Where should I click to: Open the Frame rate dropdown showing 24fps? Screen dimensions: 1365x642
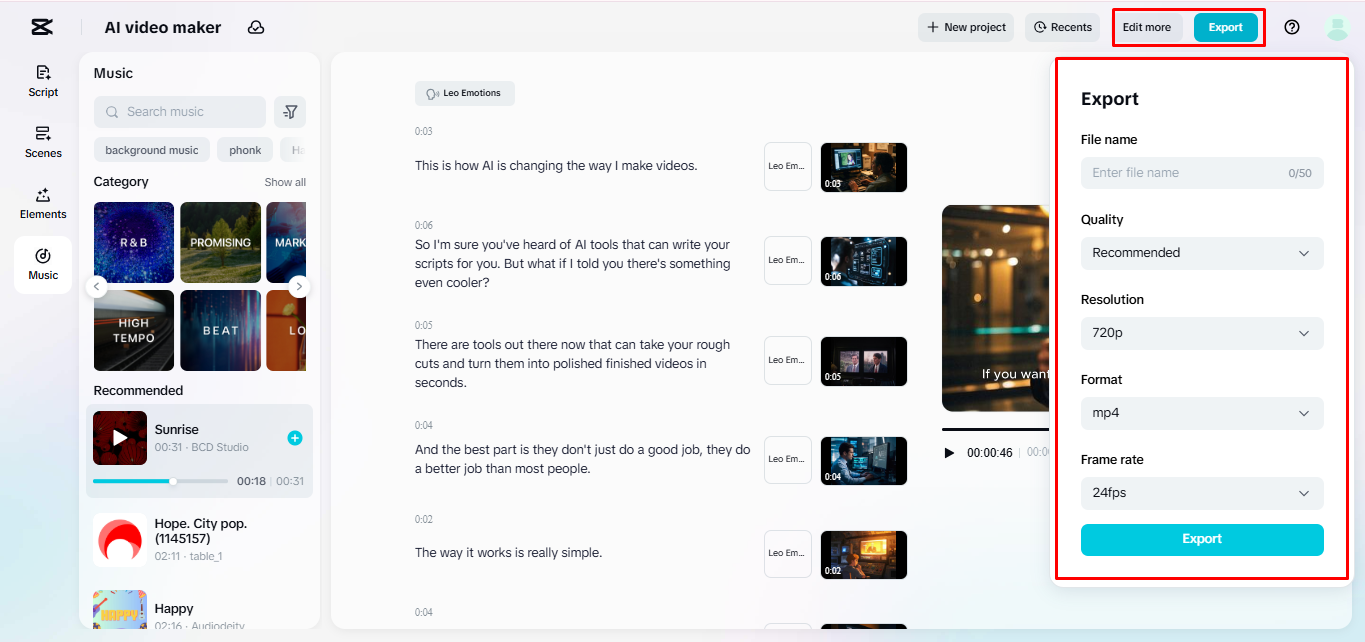1201,493
